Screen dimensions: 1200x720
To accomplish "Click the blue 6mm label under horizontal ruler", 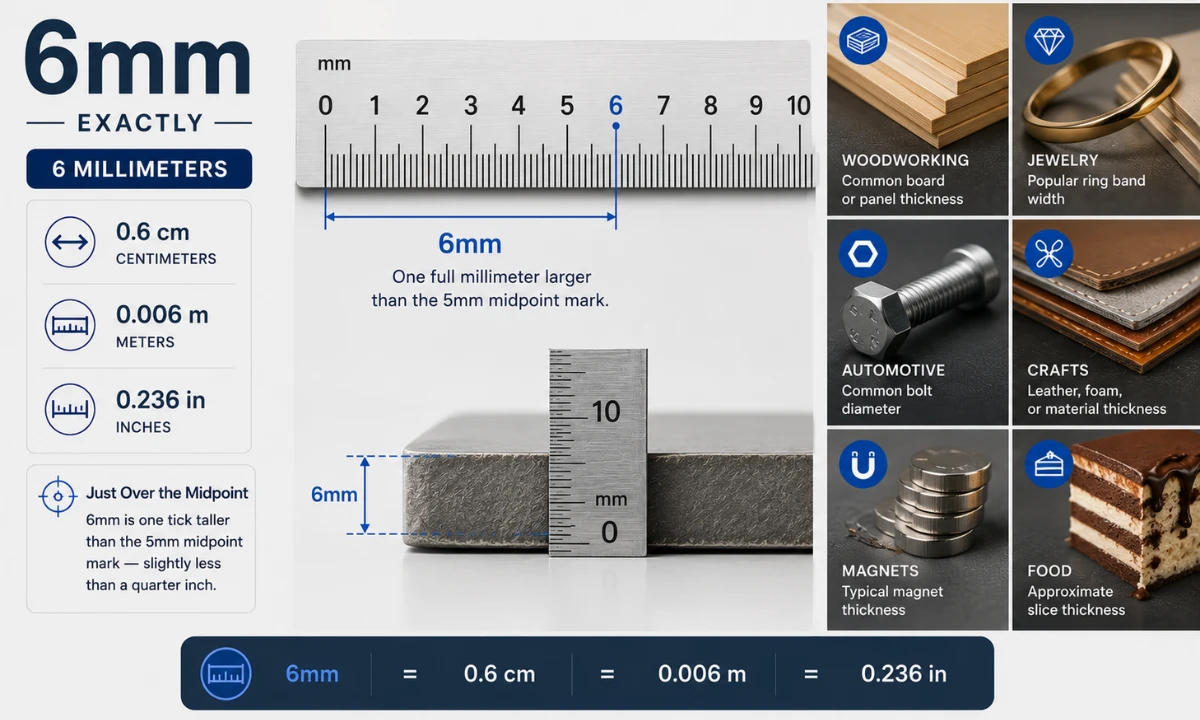I will tap(470, 243).
